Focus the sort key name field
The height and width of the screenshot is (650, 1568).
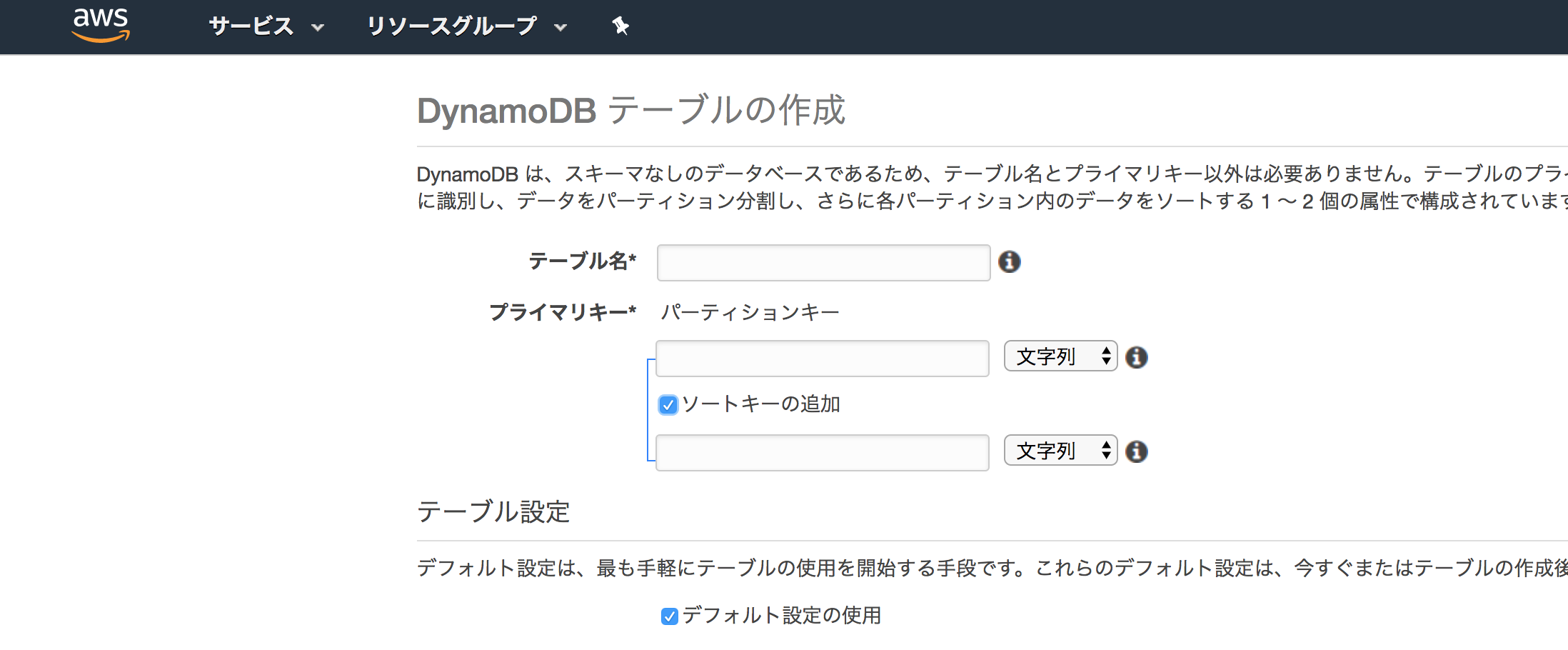tap(823, 453)
